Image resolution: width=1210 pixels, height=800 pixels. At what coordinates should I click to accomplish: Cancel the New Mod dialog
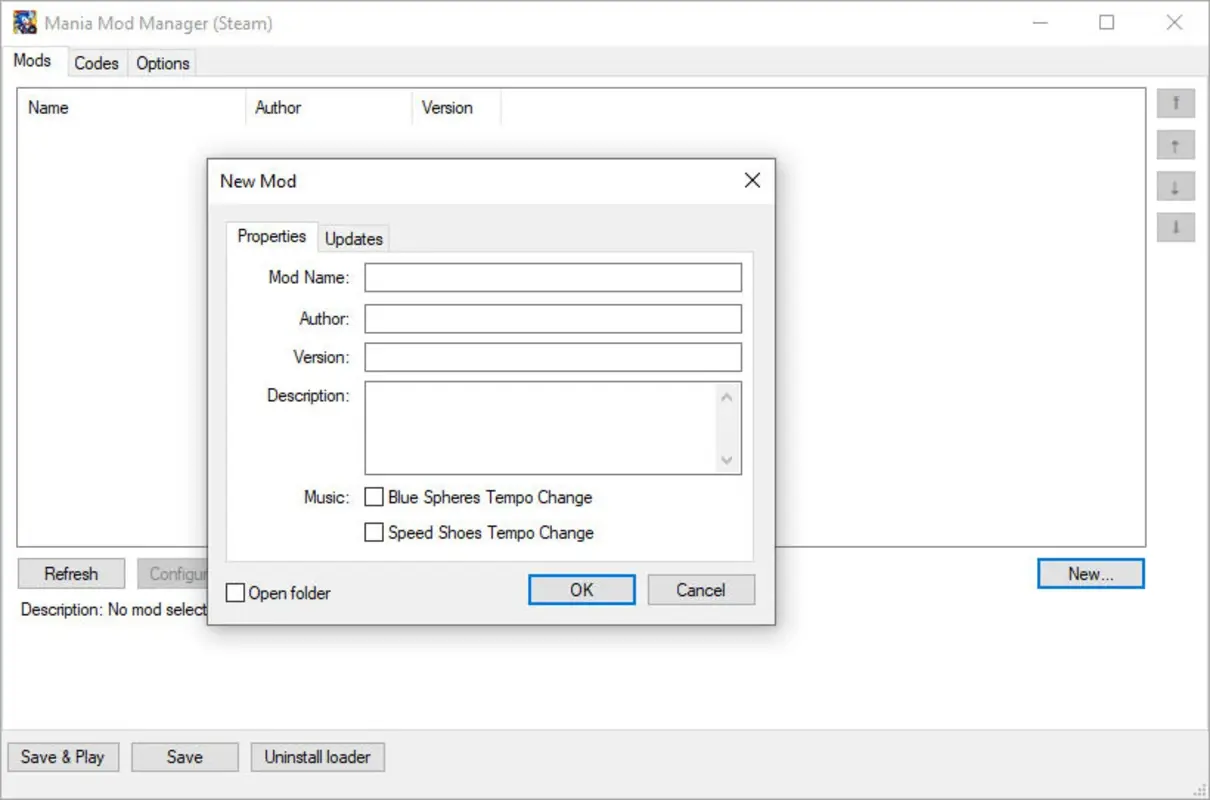[x=700, y=589]
